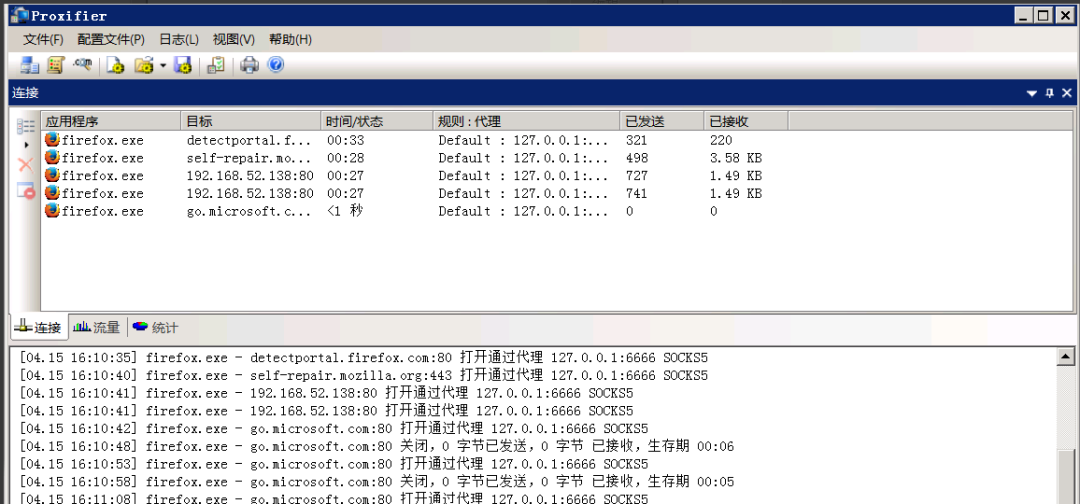This screenshot has width=1080, height=504.
Task: Open the help question mark icon
Action: click(x=276, y=65)
